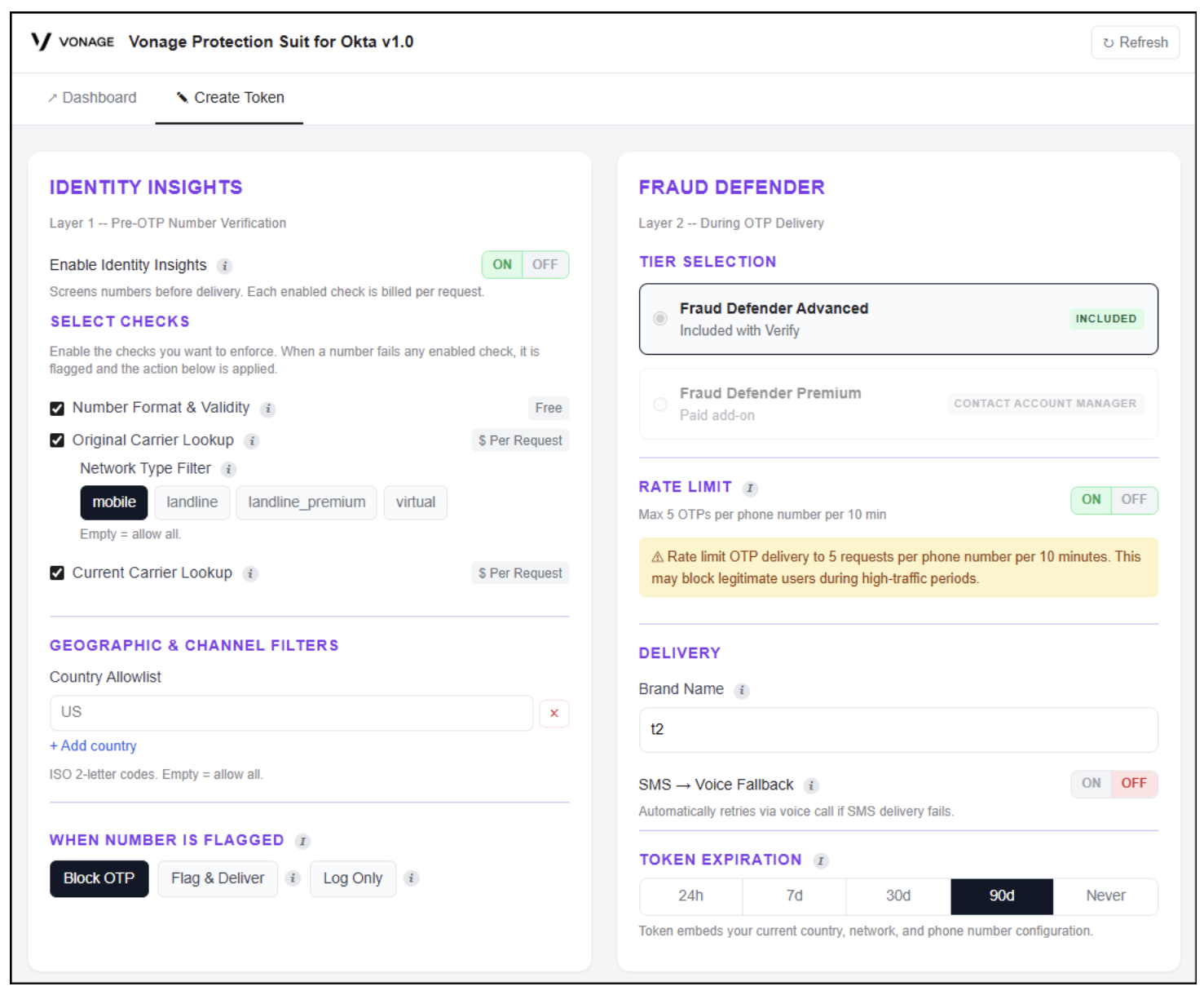Click the Identity Insights heading
Viewport: 1204px width, 995px height.
point(146,188)
